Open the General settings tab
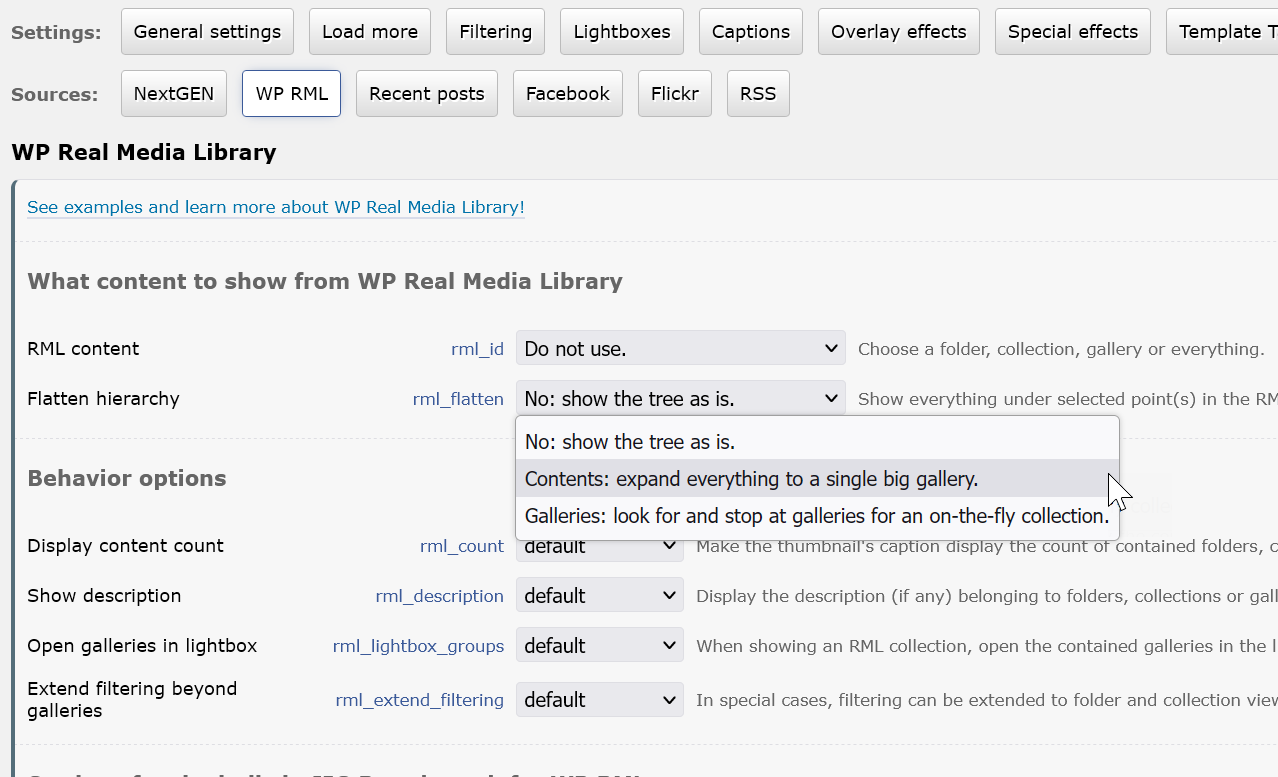Image resolution: width=1278 pixels, height=777 pixels. (207, 32)
